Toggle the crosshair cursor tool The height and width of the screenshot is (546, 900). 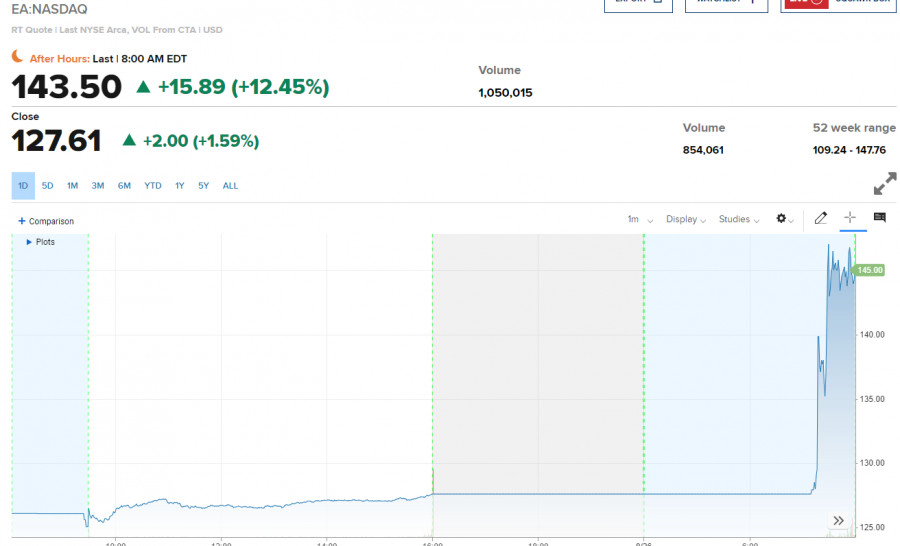tap(850, 218)
